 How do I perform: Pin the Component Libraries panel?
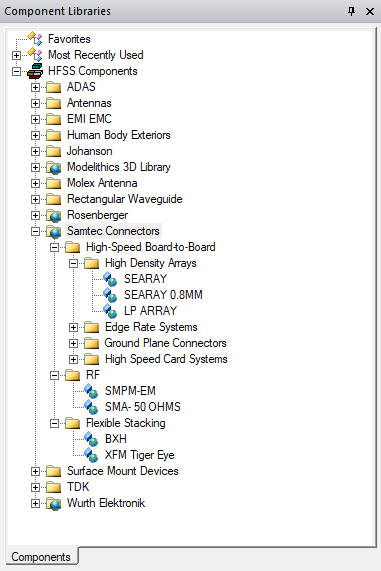[351, 11]
